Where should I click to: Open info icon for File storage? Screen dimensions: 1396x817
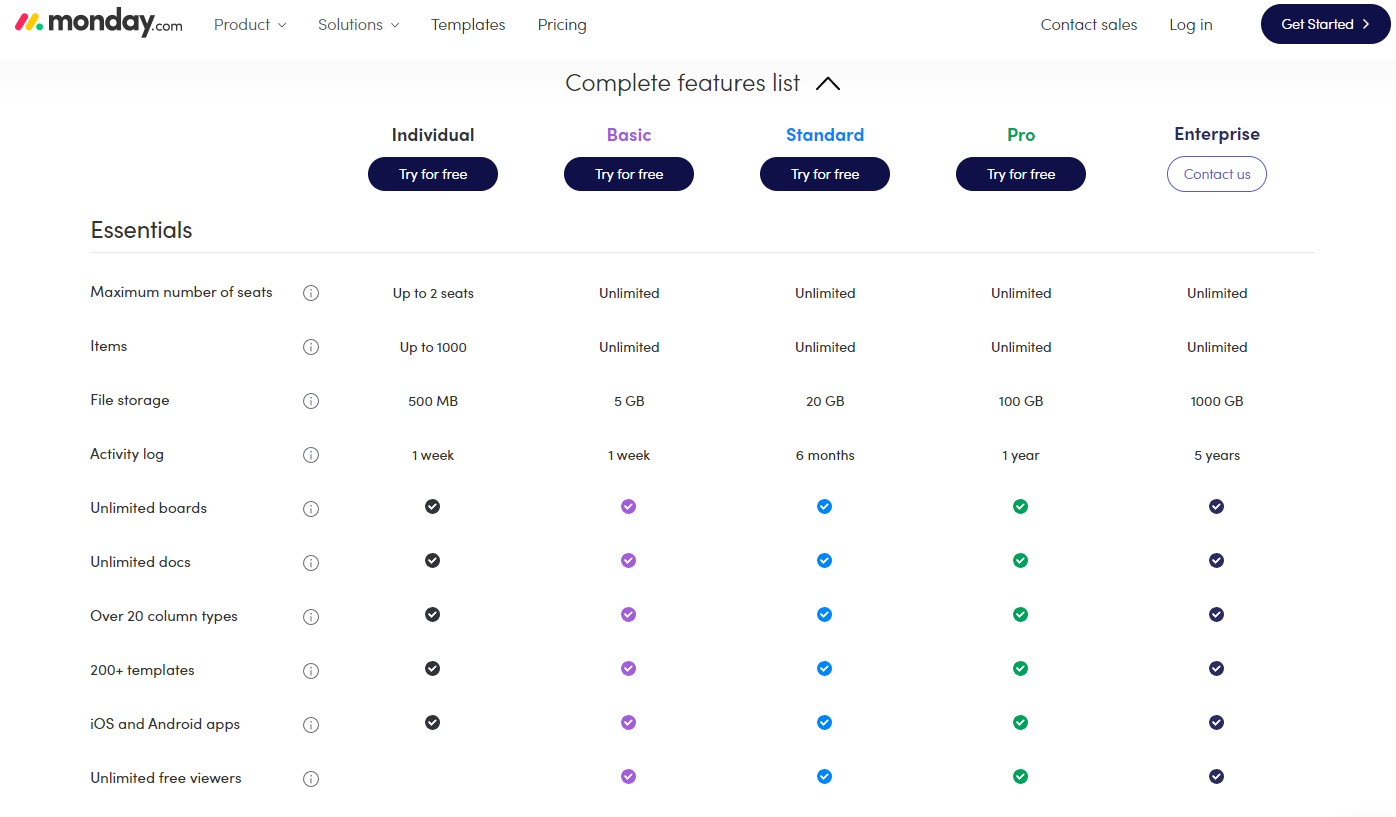coord(311,401)
